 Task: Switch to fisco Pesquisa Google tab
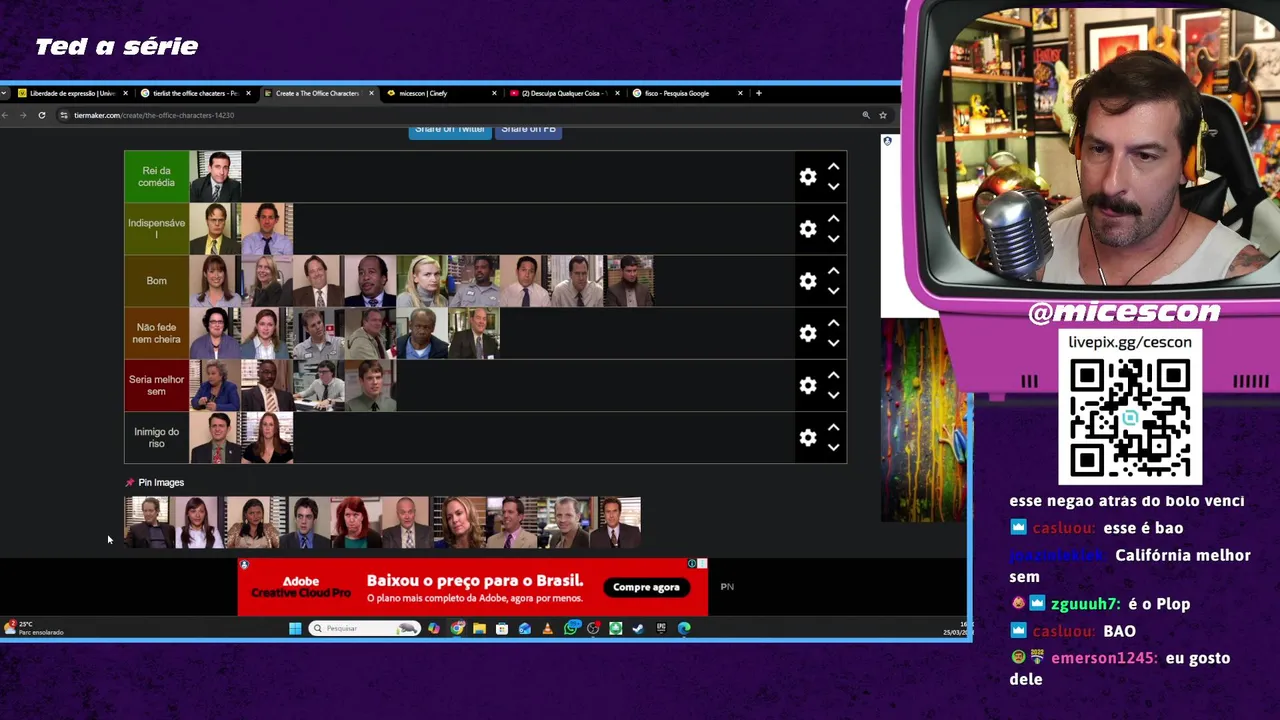click(x=686, y=93)
